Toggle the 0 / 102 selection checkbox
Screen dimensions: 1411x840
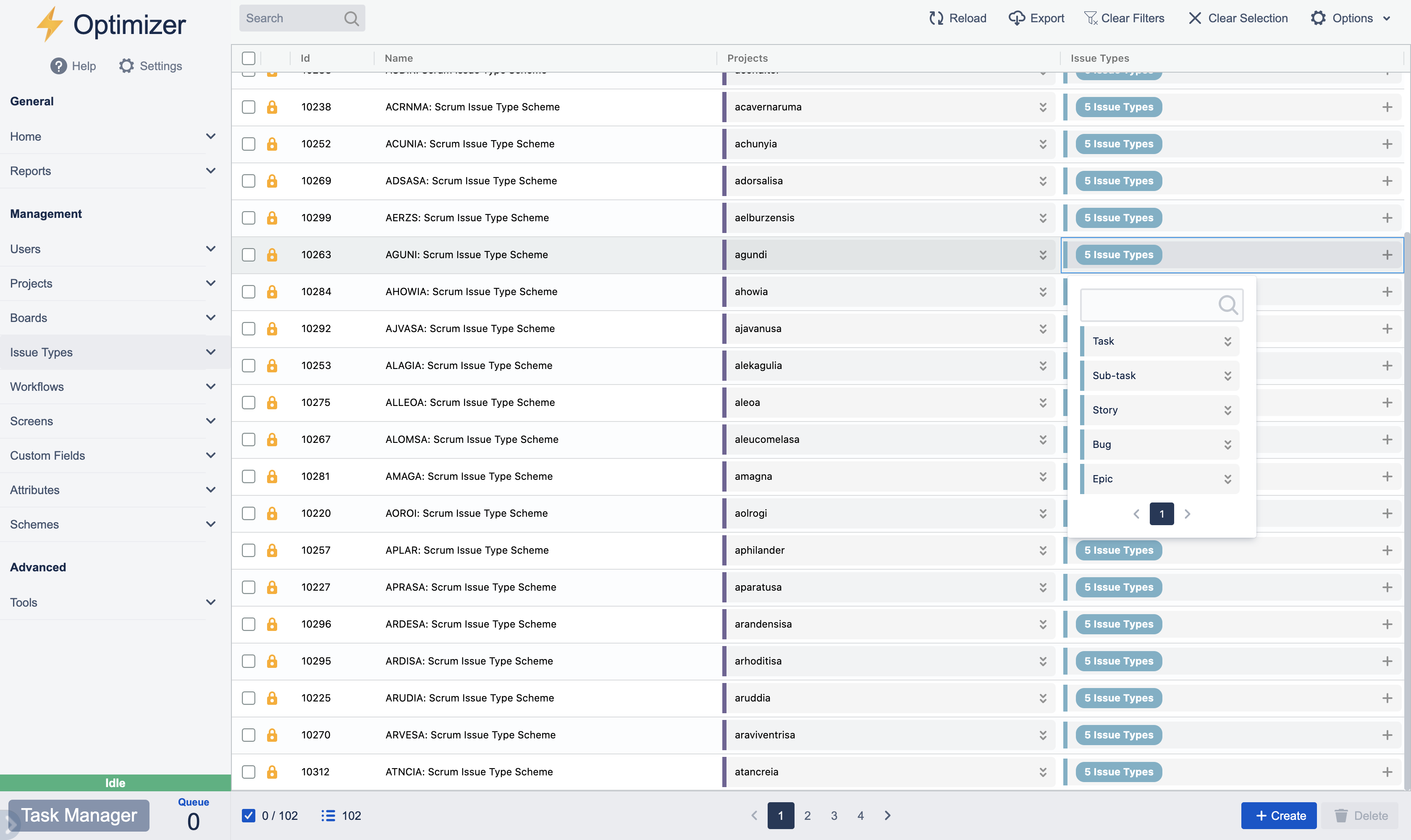click(249, 815)
